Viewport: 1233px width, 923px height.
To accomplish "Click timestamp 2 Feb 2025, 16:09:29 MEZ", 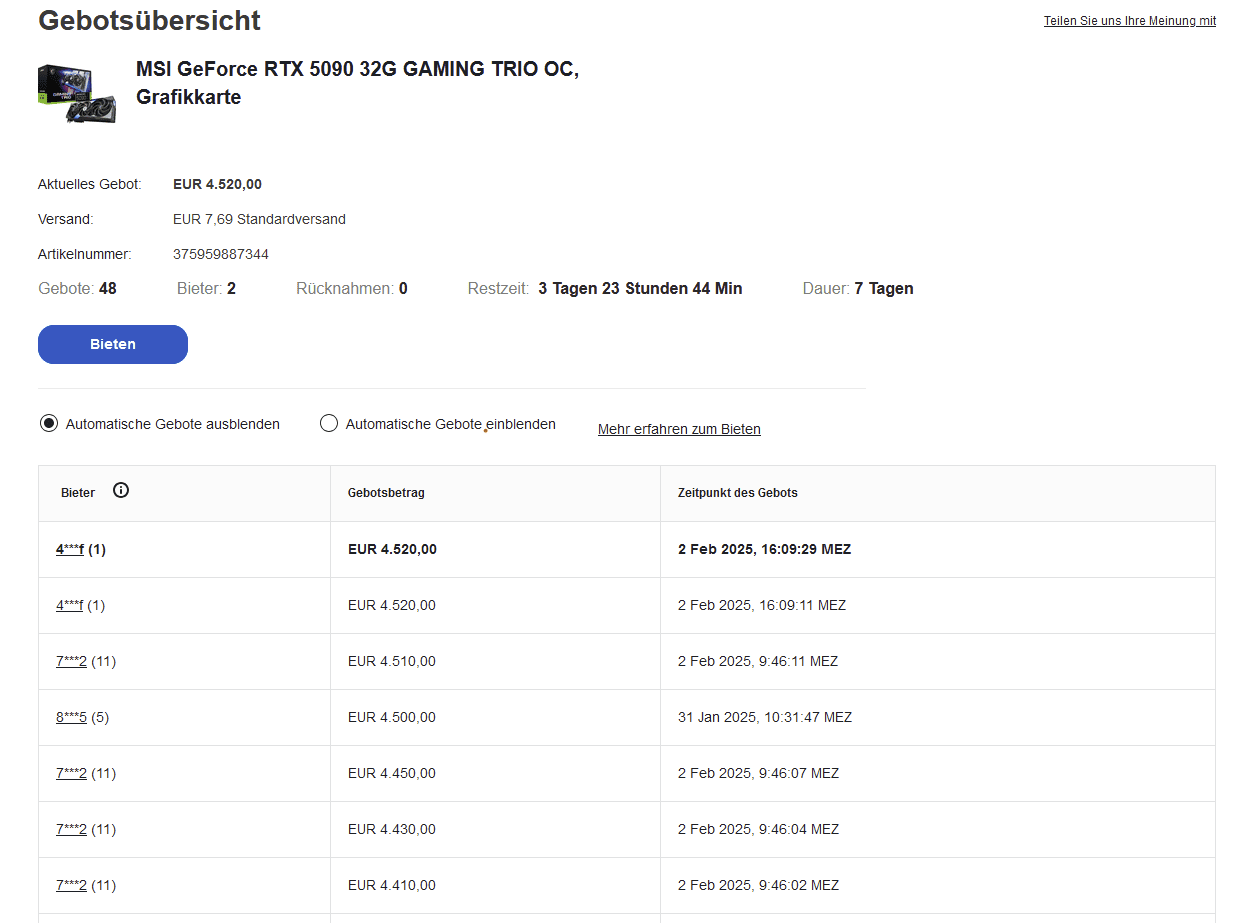I will click(765, 549).
